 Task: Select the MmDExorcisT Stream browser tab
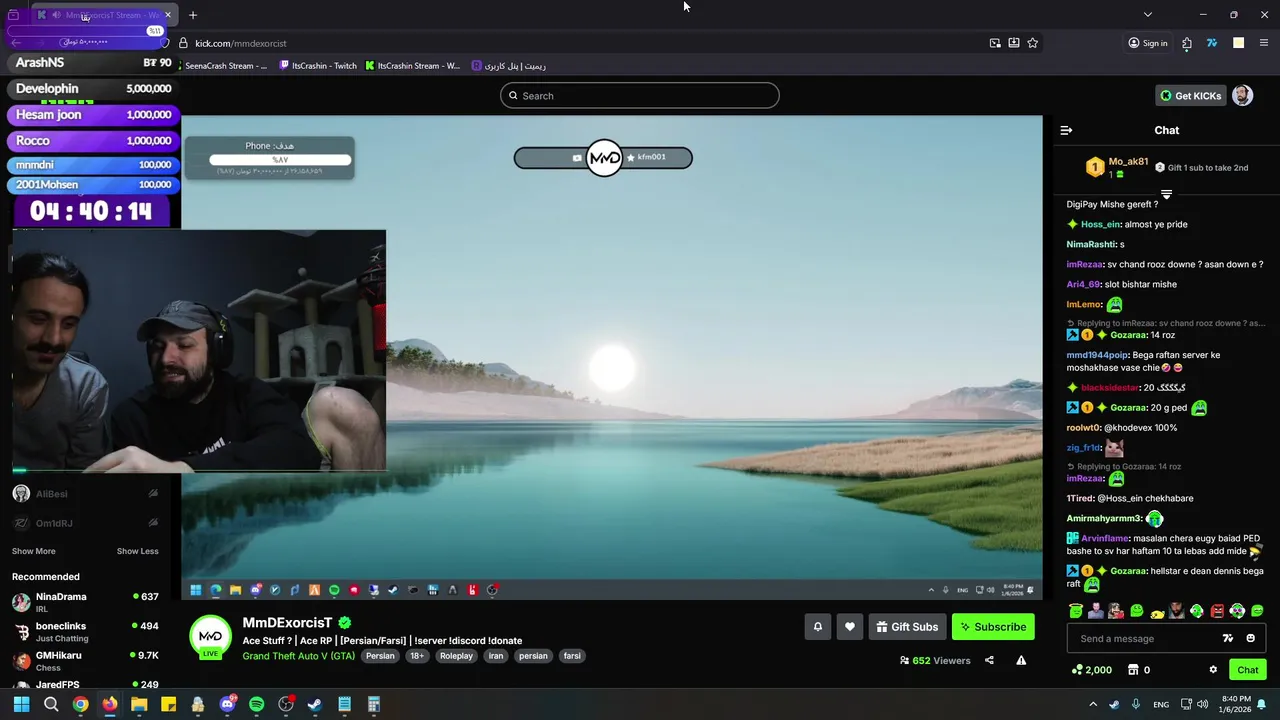(105, 15)
